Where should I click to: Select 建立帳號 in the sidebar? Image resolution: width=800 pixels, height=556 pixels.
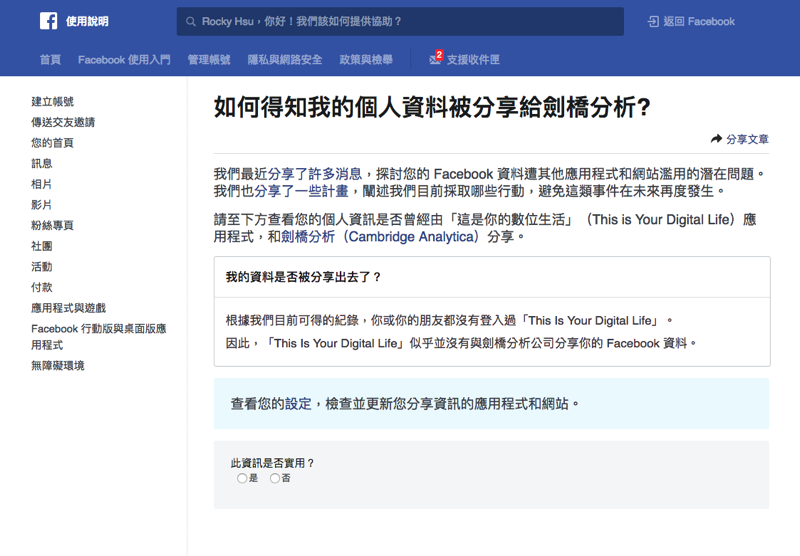52,102
